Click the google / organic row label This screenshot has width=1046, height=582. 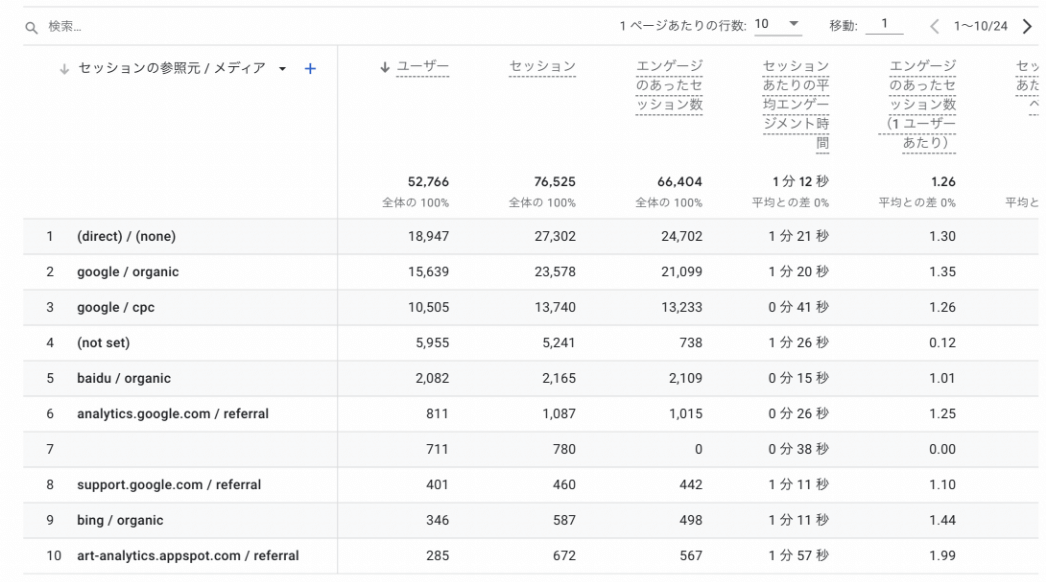coord(128,272)
